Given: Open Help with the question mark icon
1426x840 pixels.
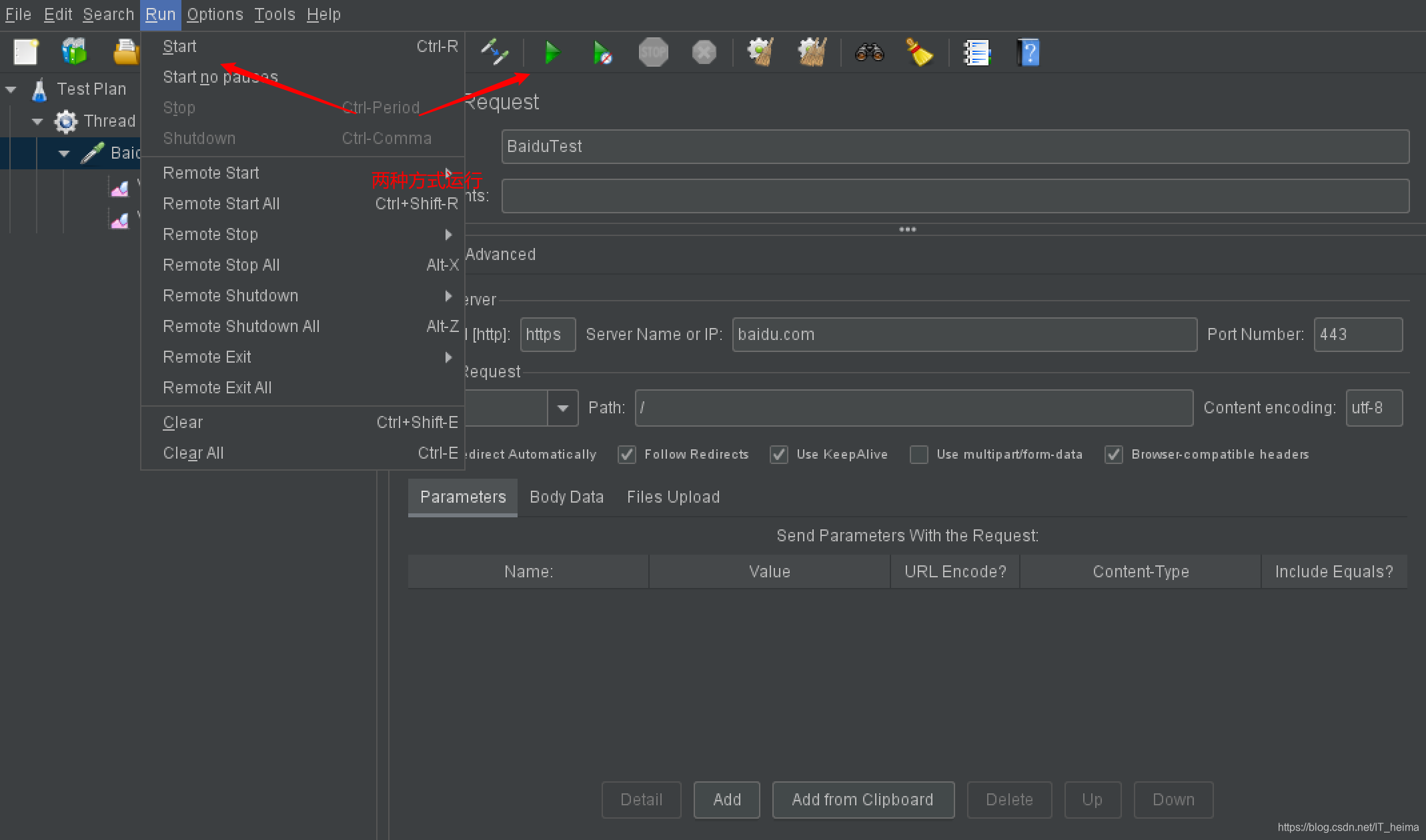Looking at the screenshot, I should [x=1028, y=53].
